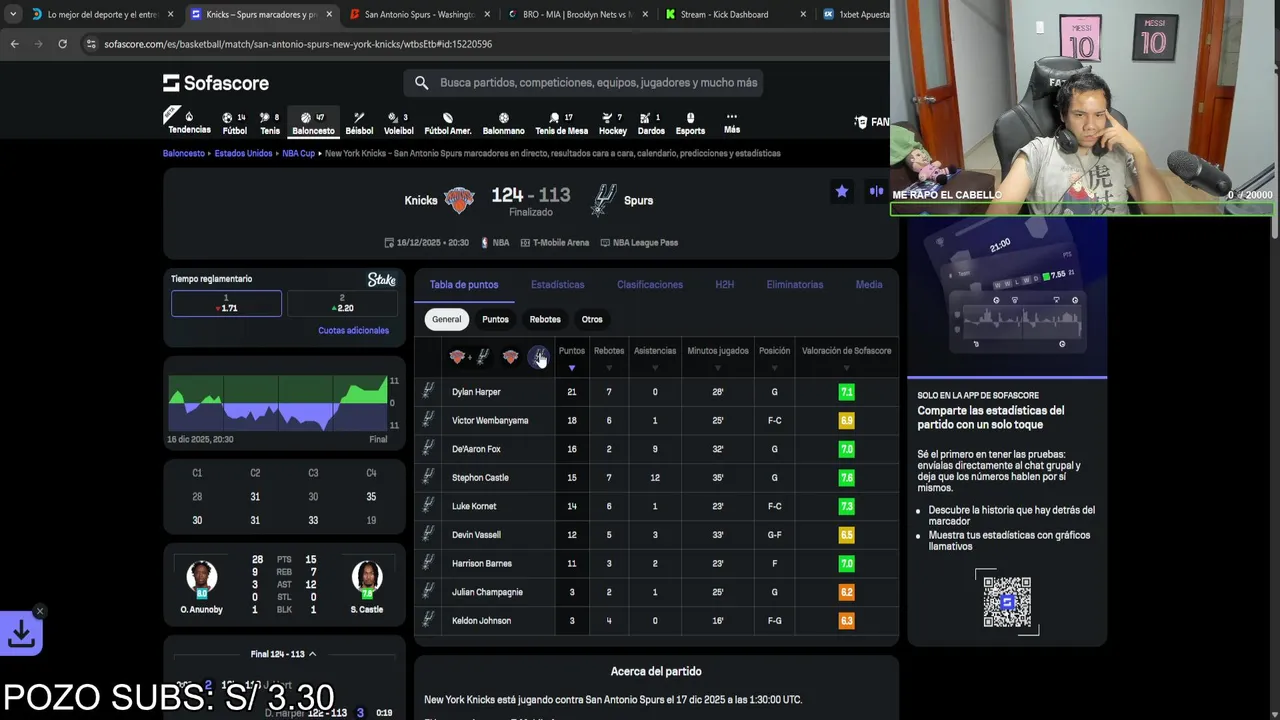Filter table to Spurs players only
This screenshot has width=1280, height=720.
point(538,357)
